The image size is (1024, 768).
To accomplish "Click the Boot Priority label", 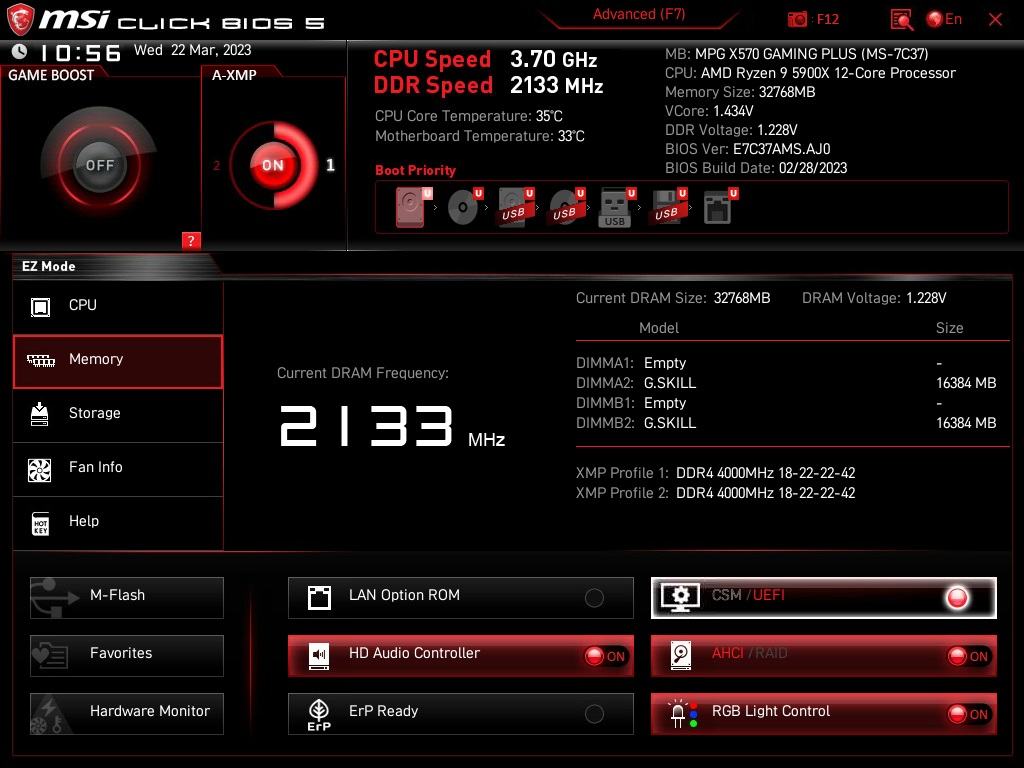I will [415, 170].
